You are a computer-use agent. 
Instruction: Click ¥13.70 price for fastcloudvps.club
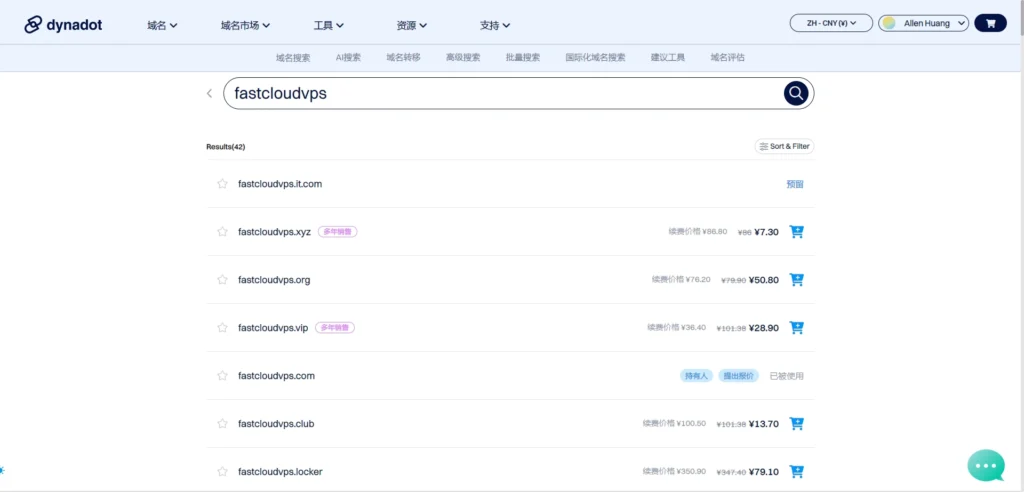point(763,423)
